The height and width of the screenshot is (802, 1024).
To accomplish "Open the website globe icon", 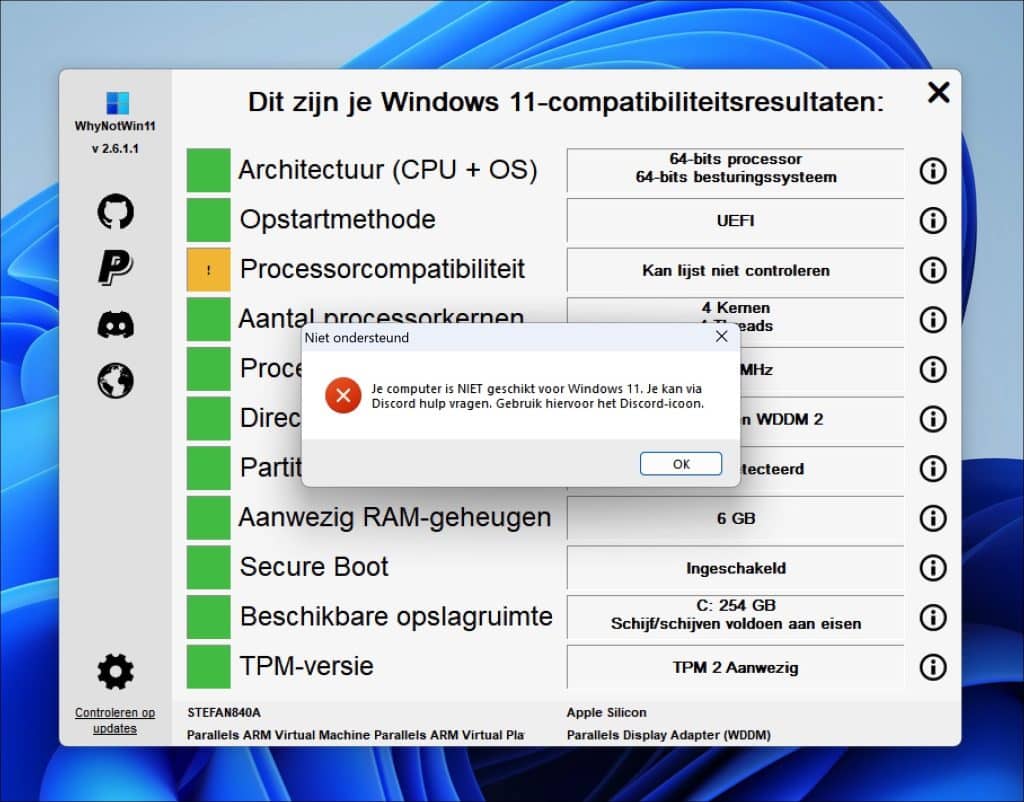I will (116, 380).
